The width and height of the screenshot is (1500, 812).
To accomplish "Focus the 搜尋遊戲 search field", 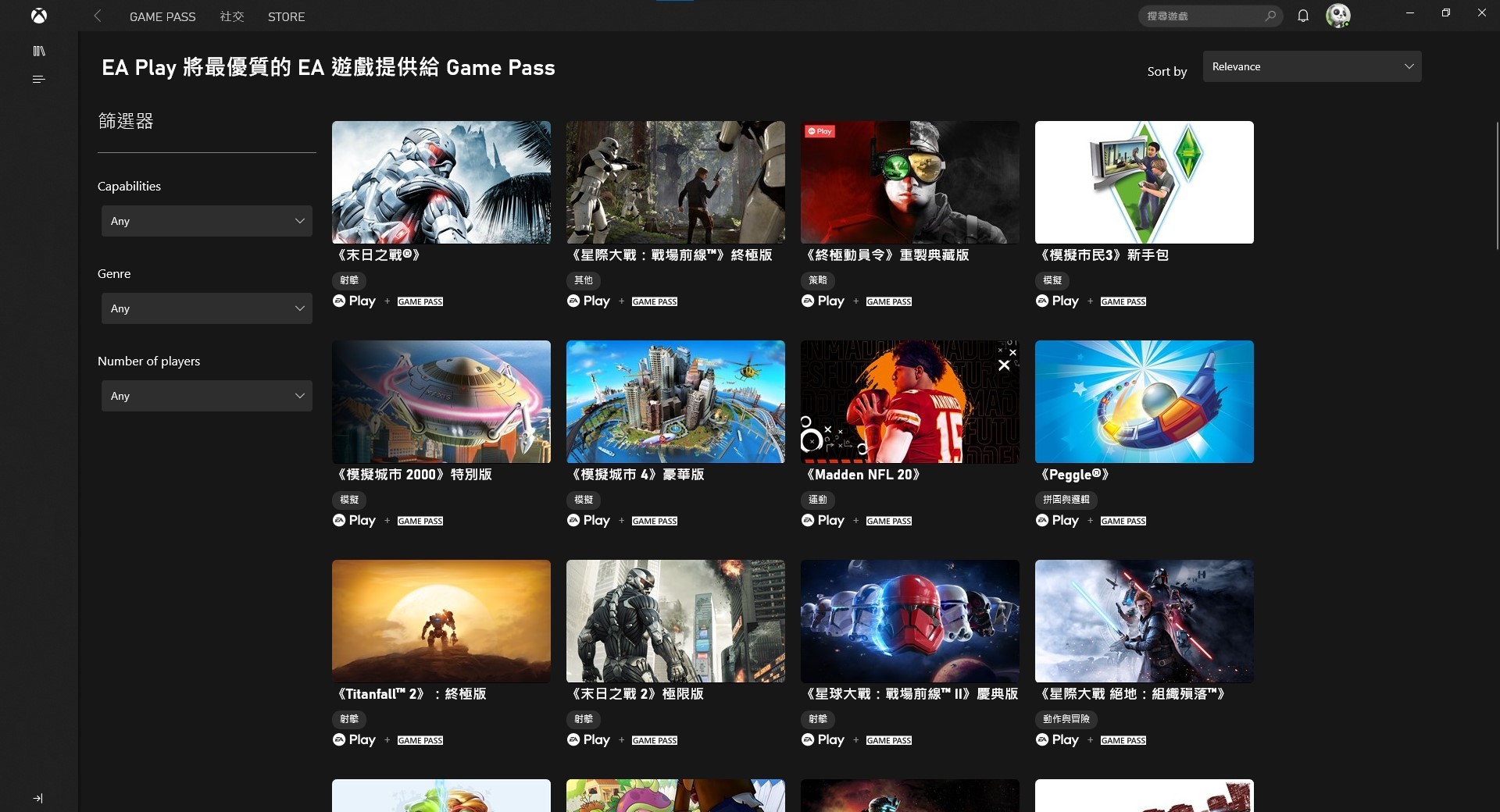I will click(x=1210, y=16).
